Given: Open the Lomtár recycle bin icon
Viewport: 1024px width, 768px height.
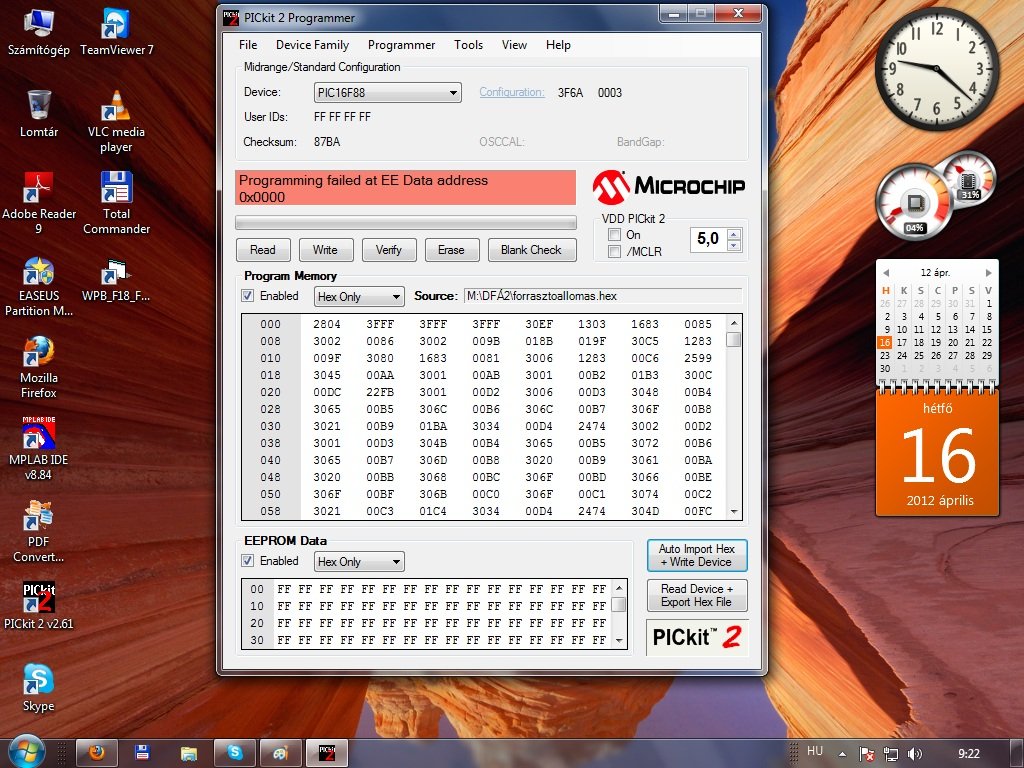Looking at the screenshot, I should point(39,114).
